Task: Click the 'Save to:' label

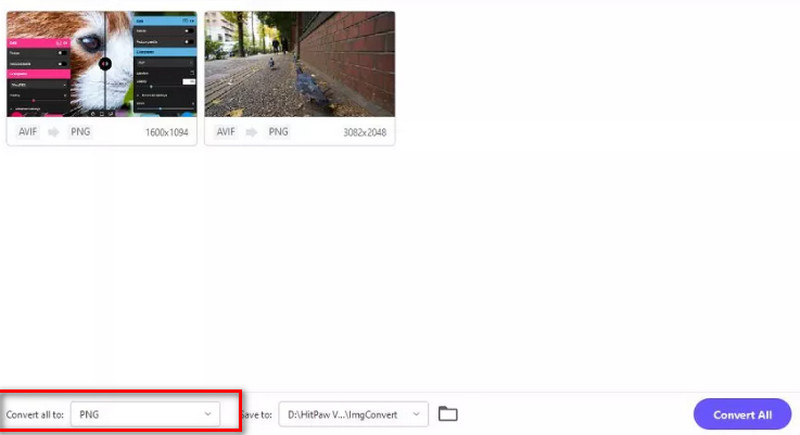Action: [x=256, y=414]
